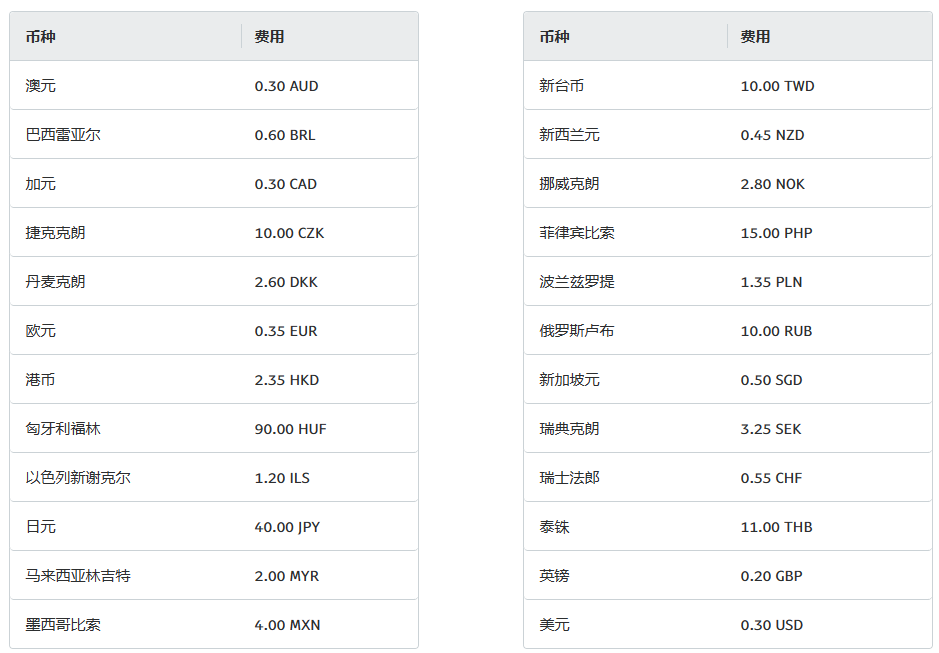Viewport: 939px width, 653px height.
Task: Select the 欧元 currency row
Action: (214, 331)
